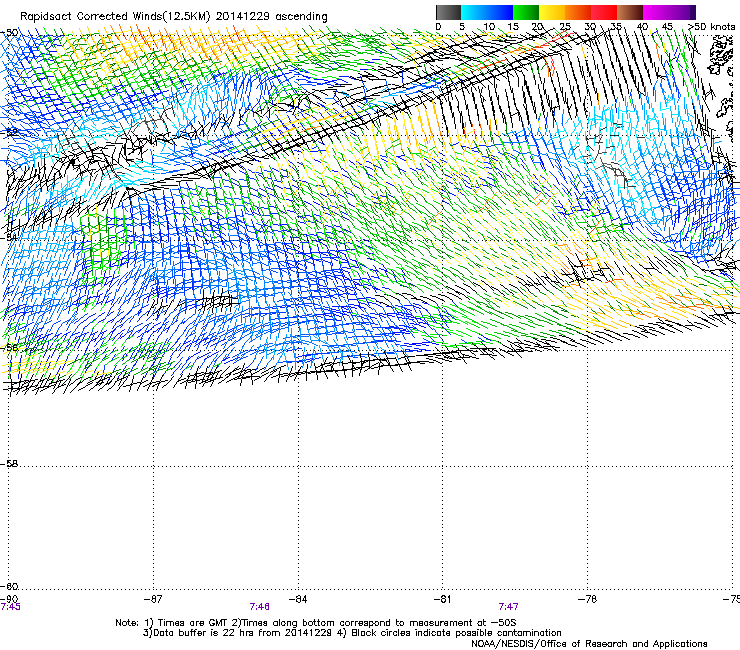740x650 pixels.
Task: Click the '-87' longitude axis label
Action: [x=152, y=599]
